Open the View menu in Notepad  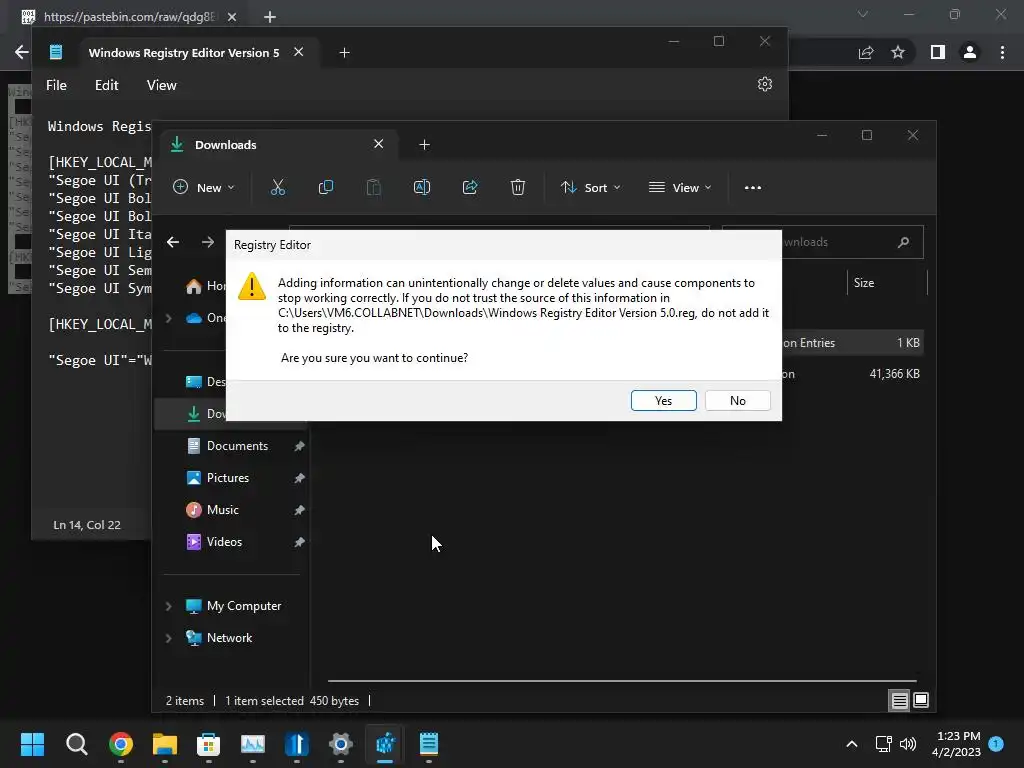[x=161, y=86]
